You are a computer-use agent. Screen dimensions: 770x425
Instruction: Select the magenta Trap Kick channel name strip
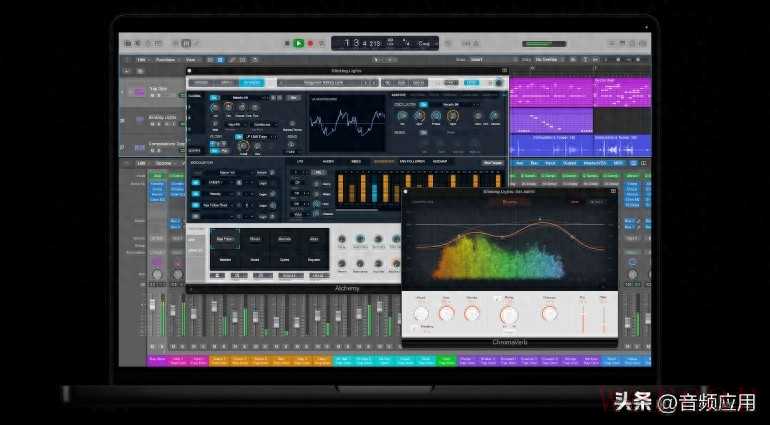tap(158, 359)
